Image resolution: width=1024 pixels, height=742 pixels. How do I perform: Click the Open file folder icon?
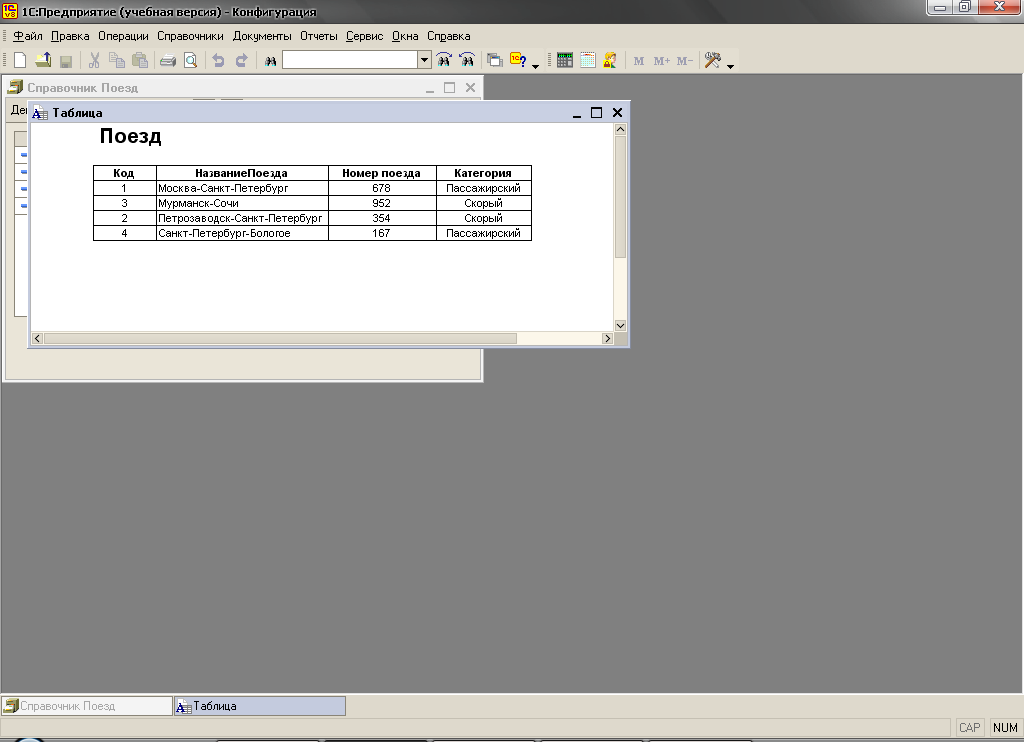43,61
